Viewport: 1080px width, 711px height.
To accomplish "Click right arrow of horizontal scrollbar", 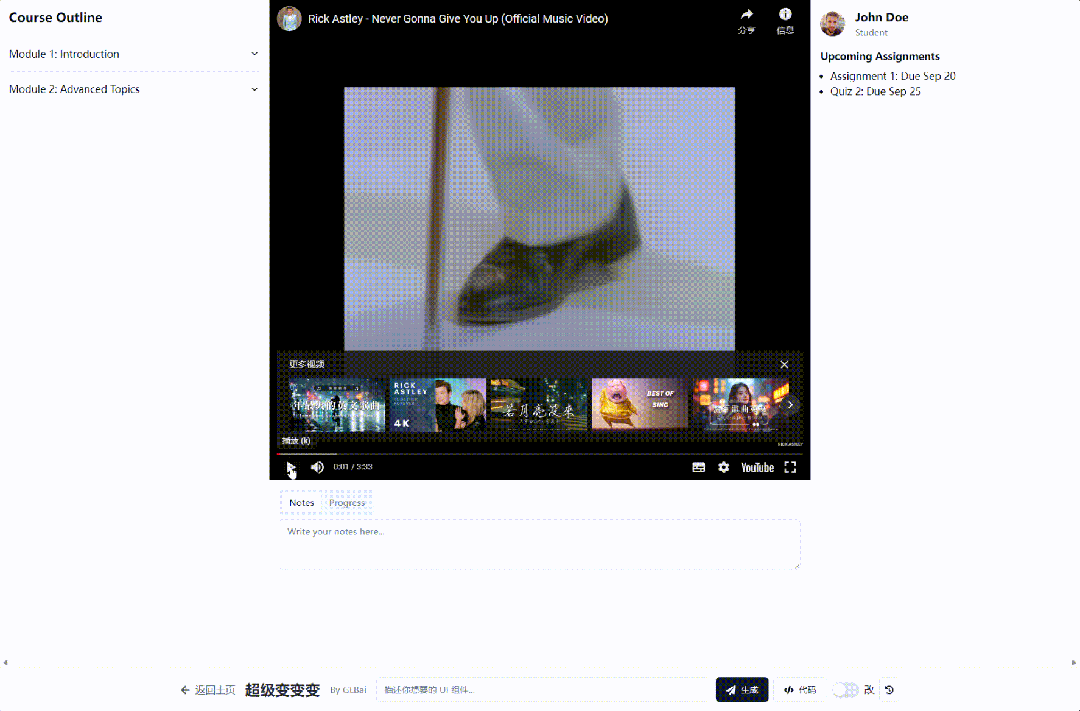I will (x=1074, y=663).
